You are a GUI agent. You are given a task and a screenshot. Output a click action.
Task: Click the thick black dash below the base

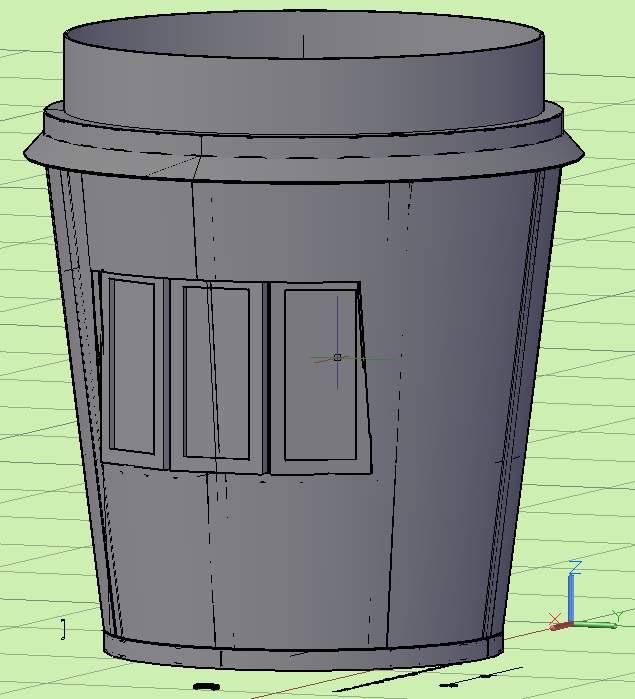coord(206,686)
